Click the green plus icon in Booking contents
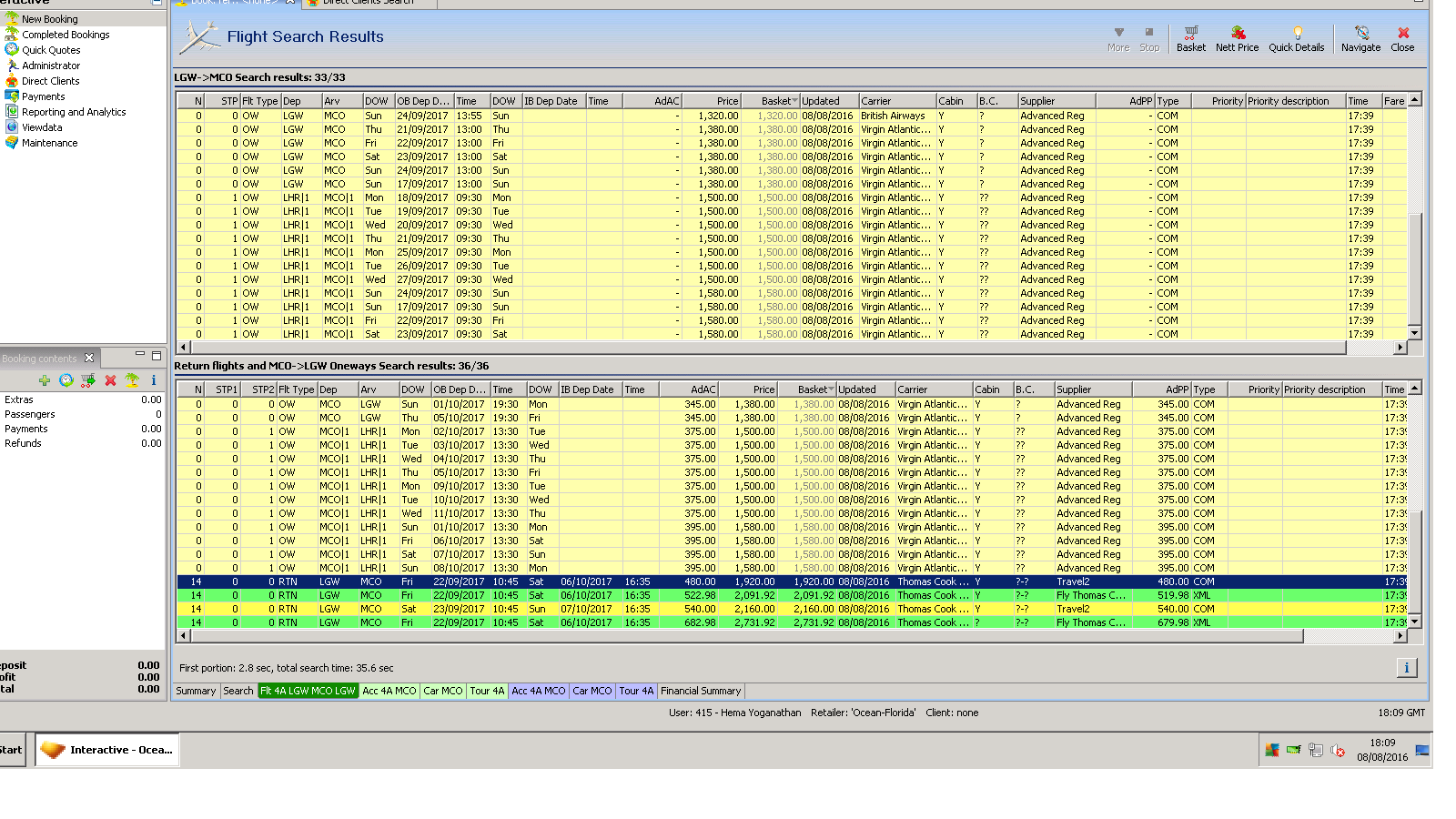Image resolution: width=1456 pixels, height=819 pixels. (x=45, y=380)
